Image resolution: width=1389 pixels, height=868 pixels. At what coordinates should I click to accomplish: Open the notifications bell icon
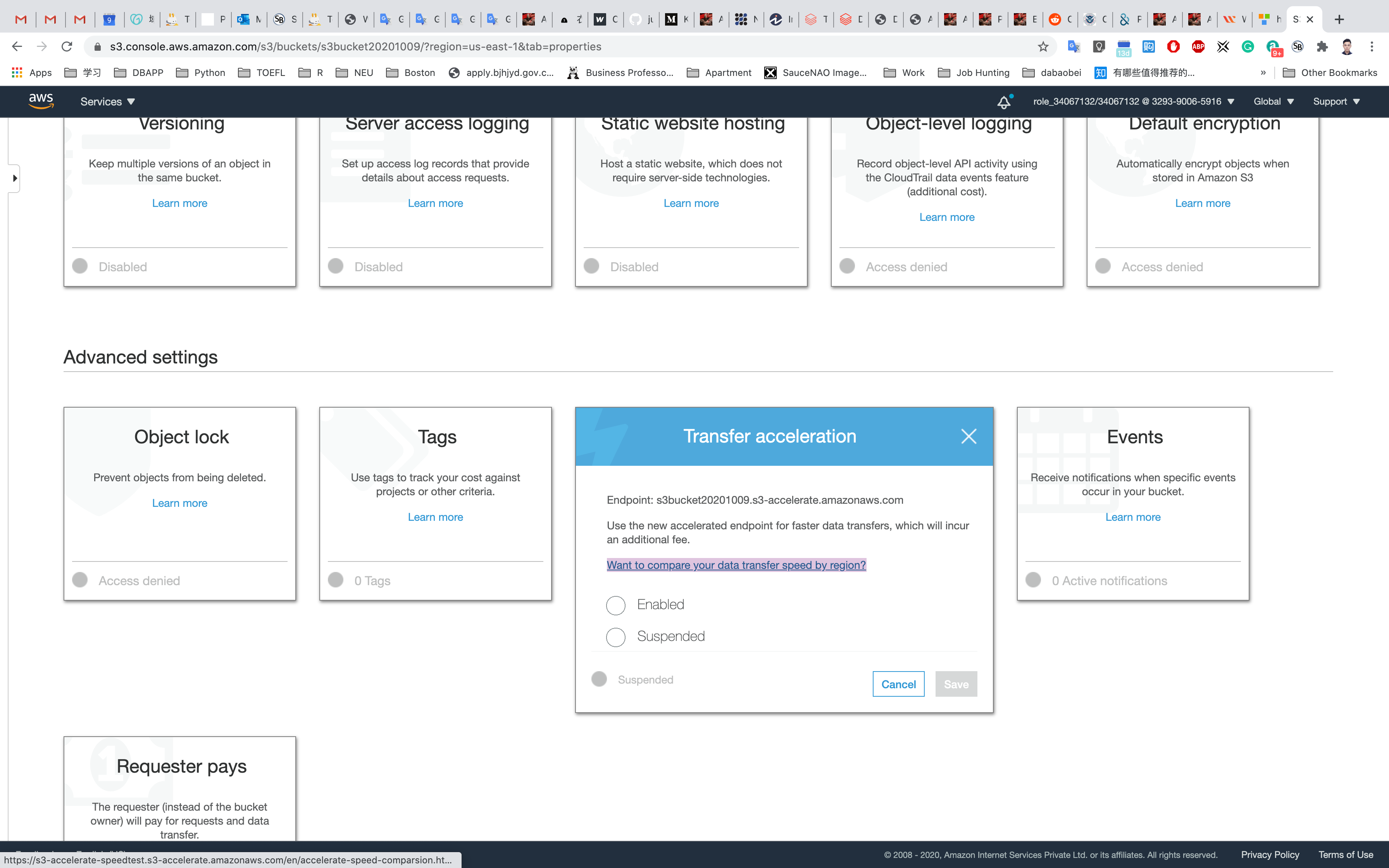point(1003,102)
